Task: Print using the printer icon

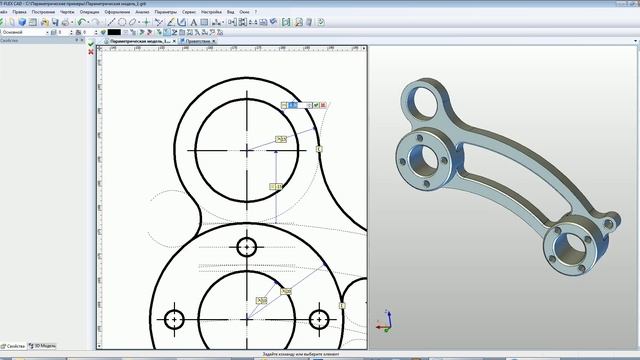Action: pos(65,22)
